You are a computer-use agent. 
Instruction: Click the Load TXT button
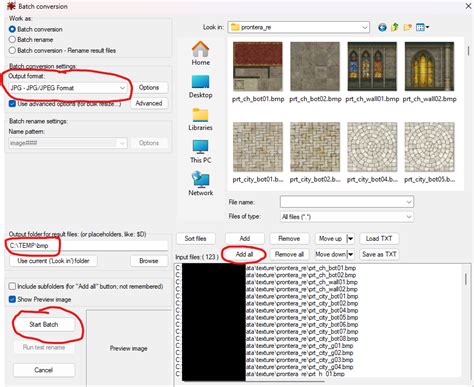[379, 239]
